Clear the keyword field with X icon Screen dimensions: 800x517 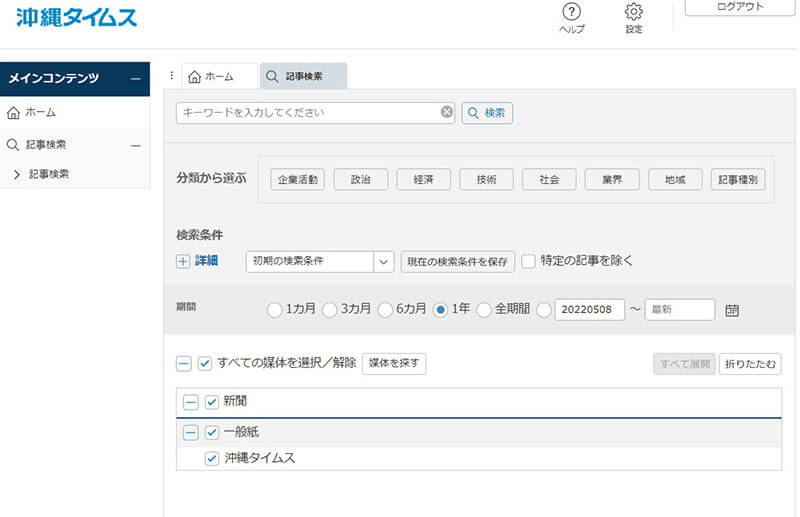(x=447, y=113)
